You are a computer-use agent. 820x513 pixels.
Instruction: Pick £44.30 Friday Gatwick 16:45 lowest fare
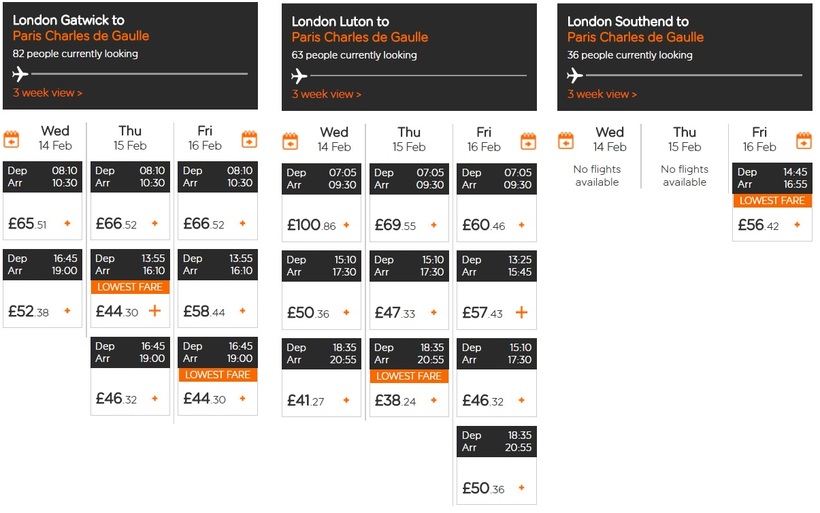click(x=217, y=398)
